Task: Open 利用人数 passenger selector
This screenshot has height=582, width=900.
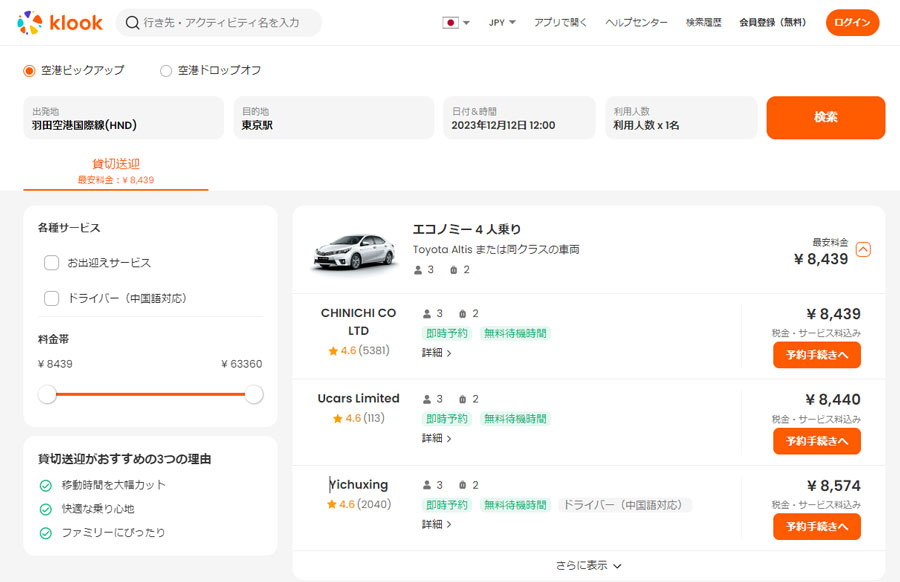Action: 681,118
